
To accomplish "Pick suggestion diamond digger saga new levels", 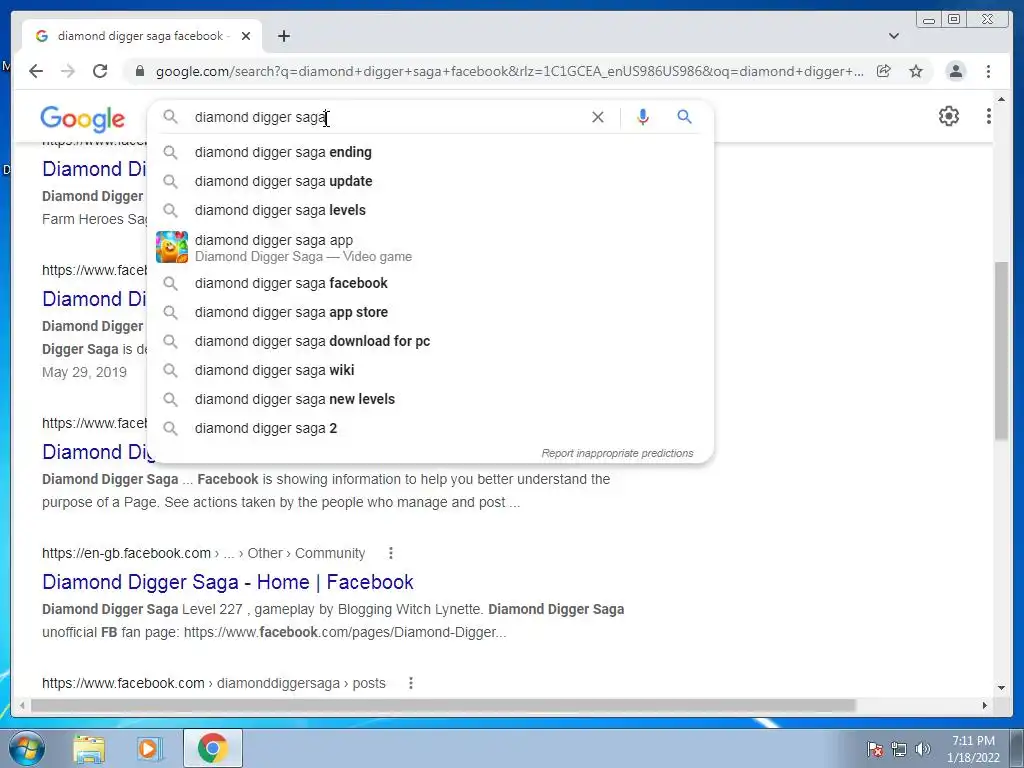I will pos(430,399).
